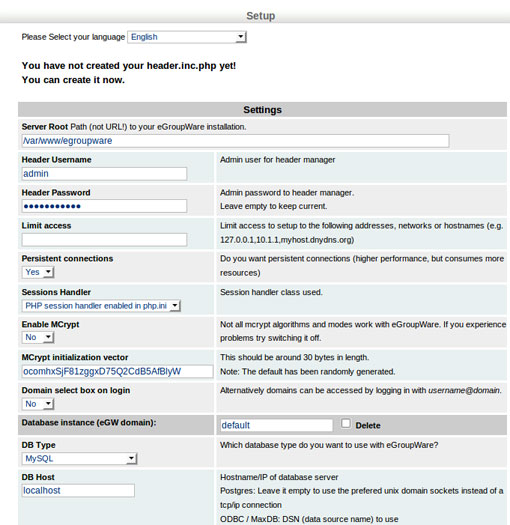
Task: Expand the Sessions Handler dropdown
Action: (101, 306)
